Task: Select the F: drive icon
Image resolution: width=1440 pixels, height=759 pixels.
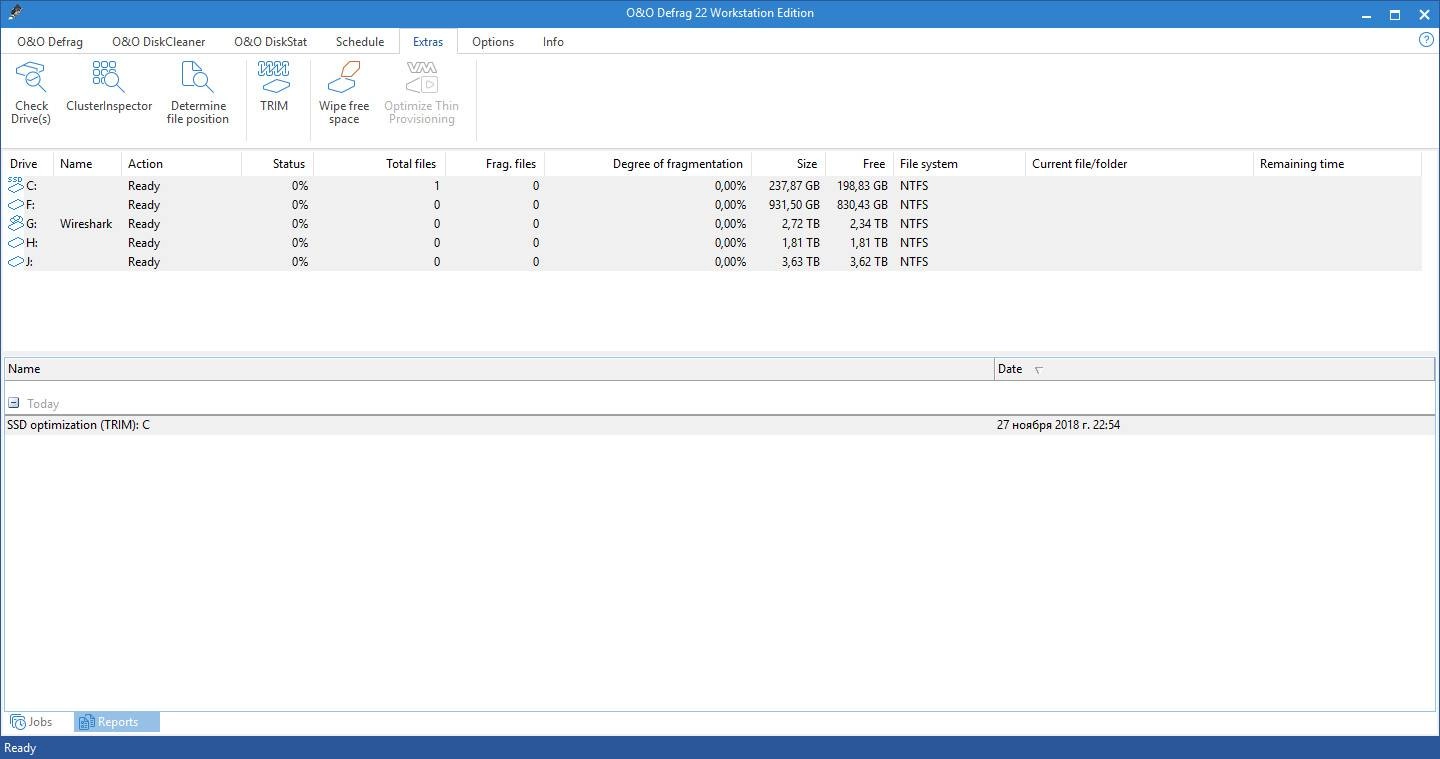Action: point(15,204)
